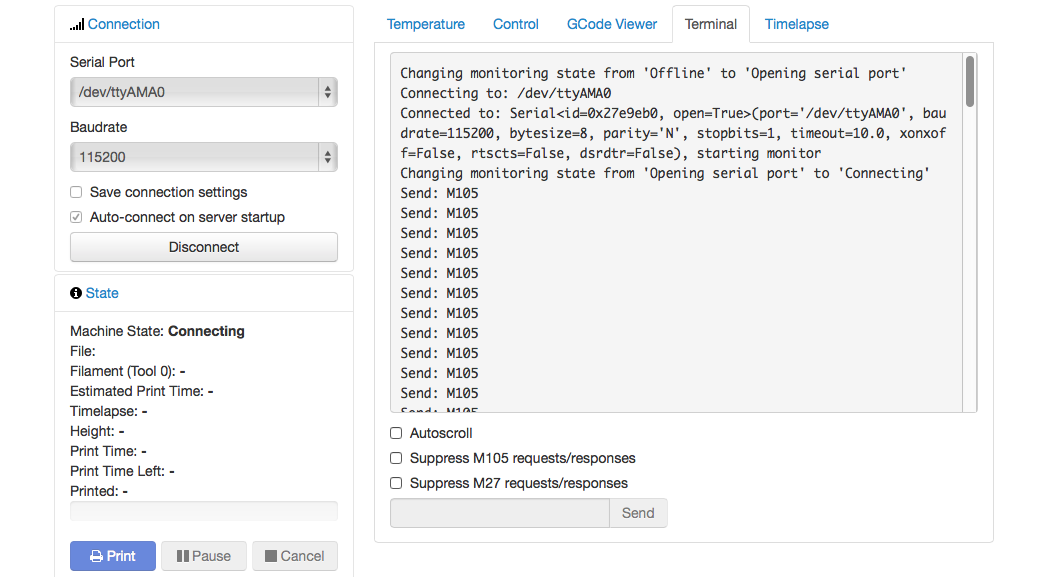Screen dimensions: 1060x577
Task: Click the info icon beside State
Action: click(76, 292)
